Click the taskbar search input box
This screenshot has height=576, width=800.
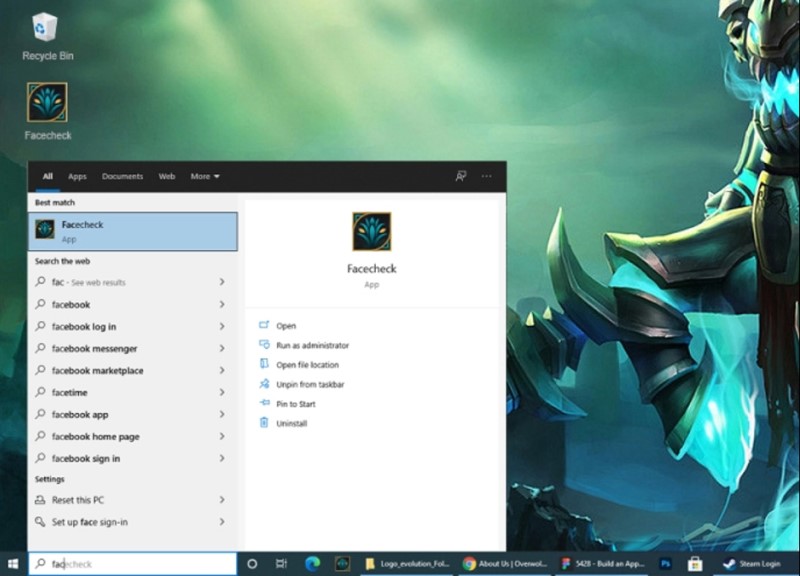pos(140,564)
